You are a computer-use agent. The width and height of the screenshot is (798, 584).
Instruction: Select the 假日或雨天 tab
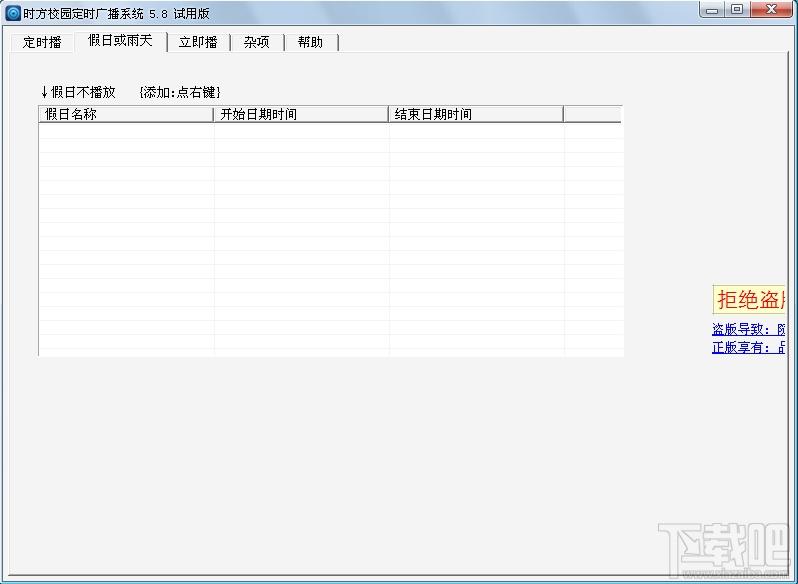pos(121,41)
